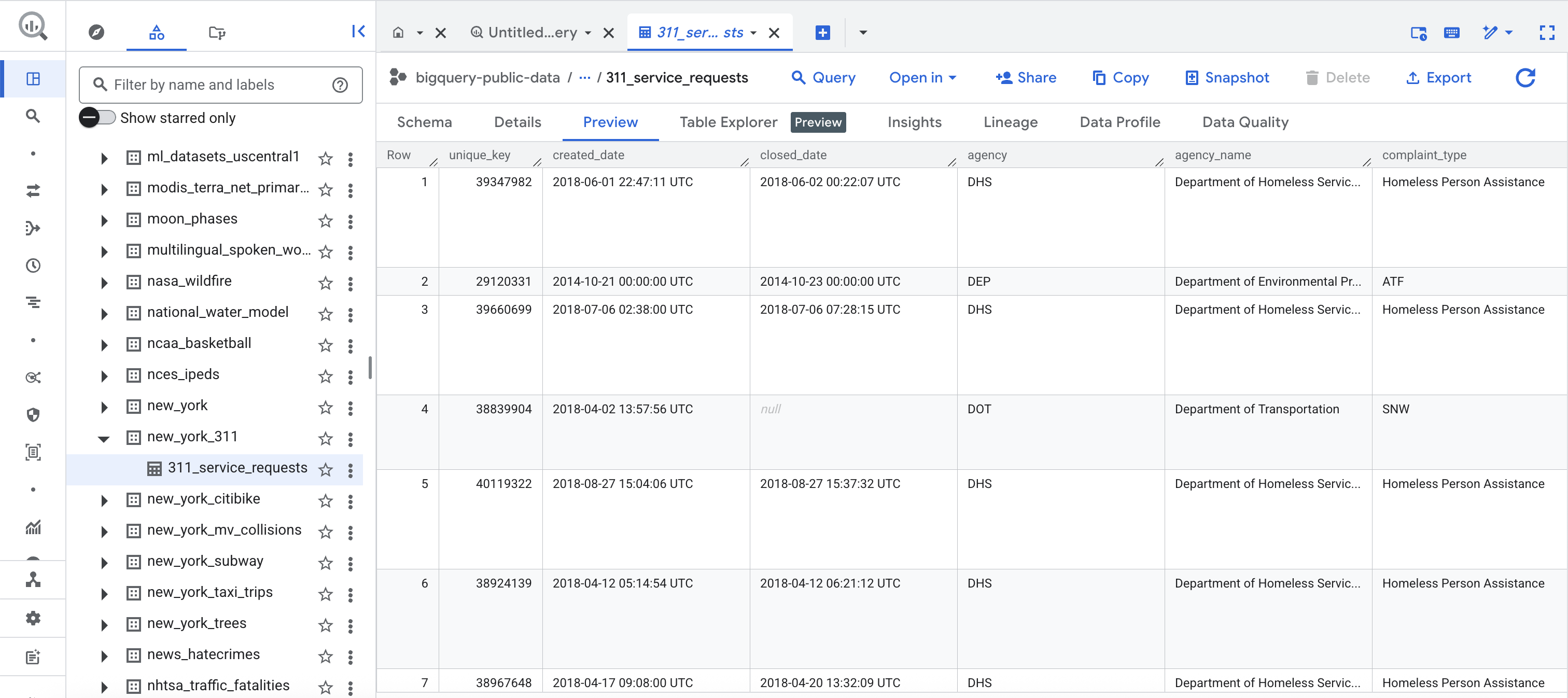The width and height of the screenshot is (1568, 698).
Task: Open the monitoring chart icon in rail
Action: coord(33,527)
